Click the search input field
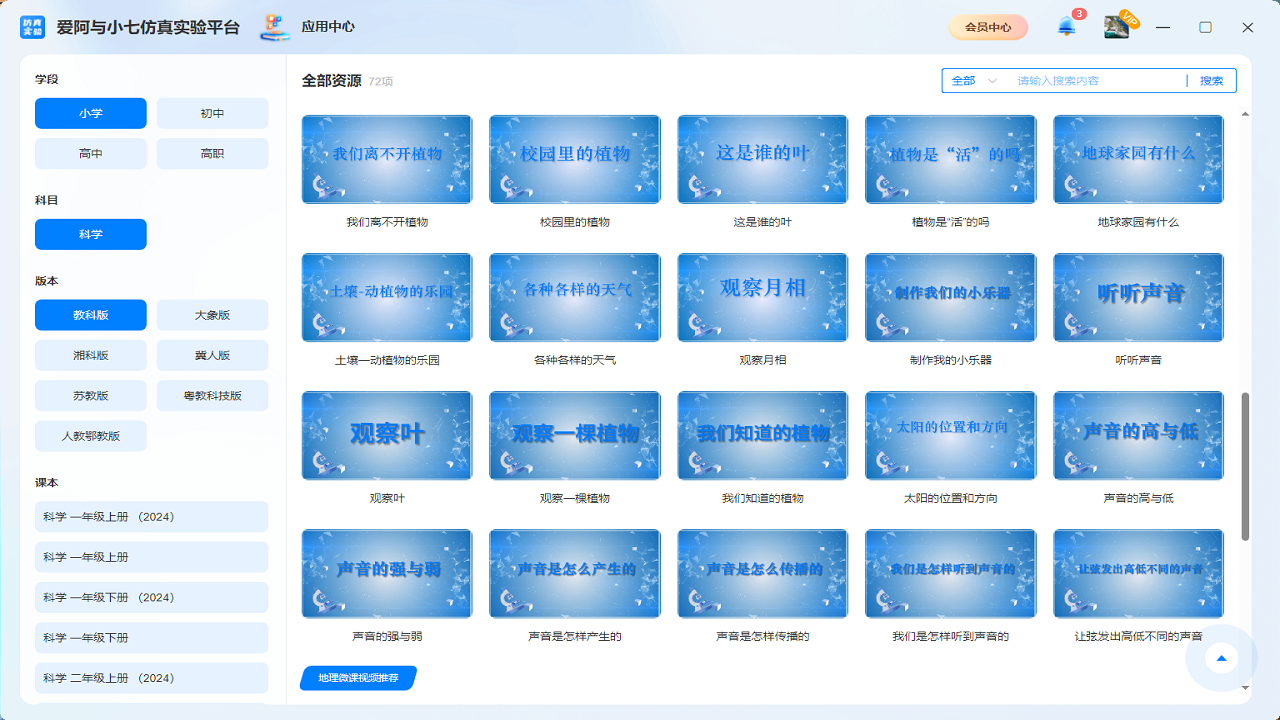 [x=1090, y=80]
